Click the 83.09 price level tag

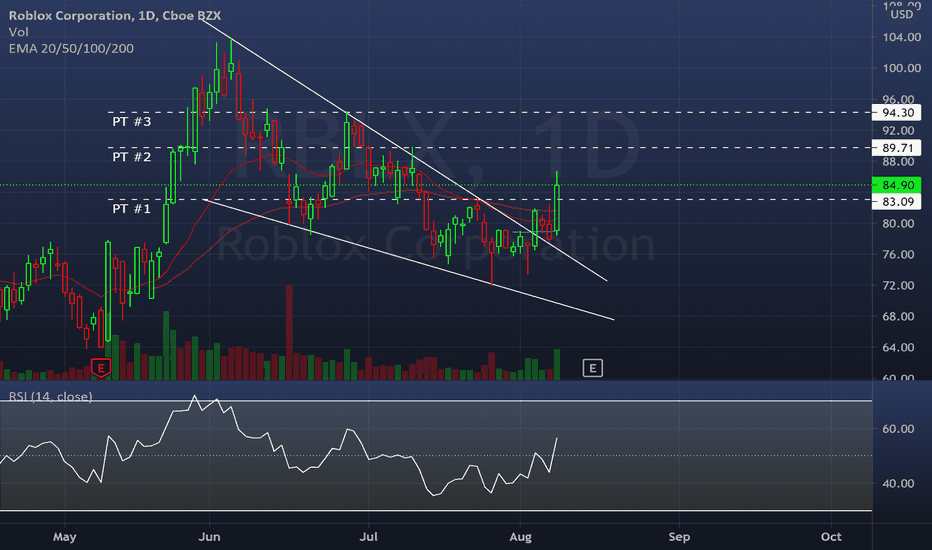(x=897, y=202)
